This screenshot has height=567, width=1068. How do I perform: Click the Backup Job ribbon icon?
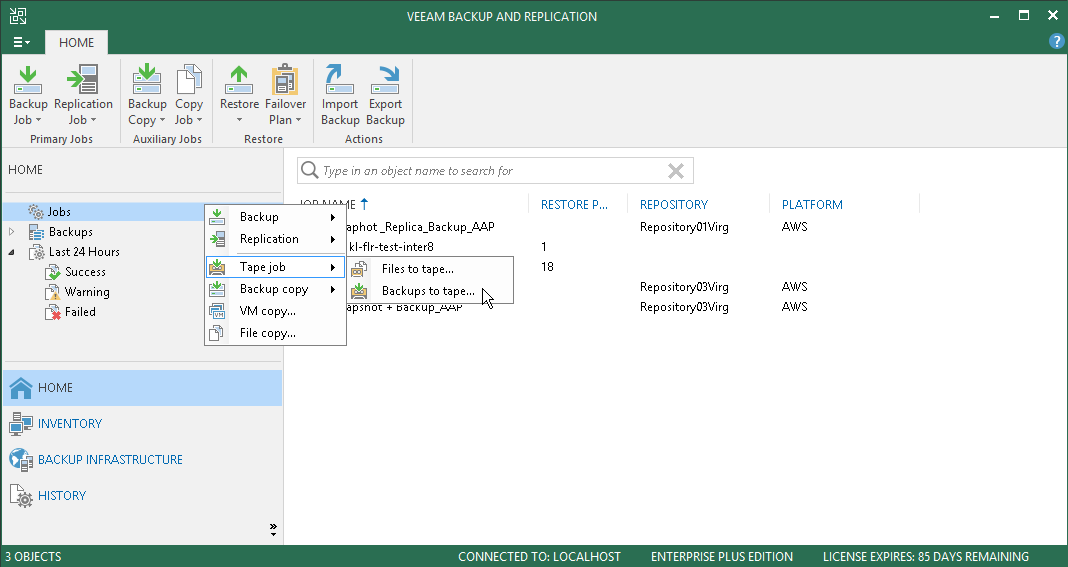[28, 80]
